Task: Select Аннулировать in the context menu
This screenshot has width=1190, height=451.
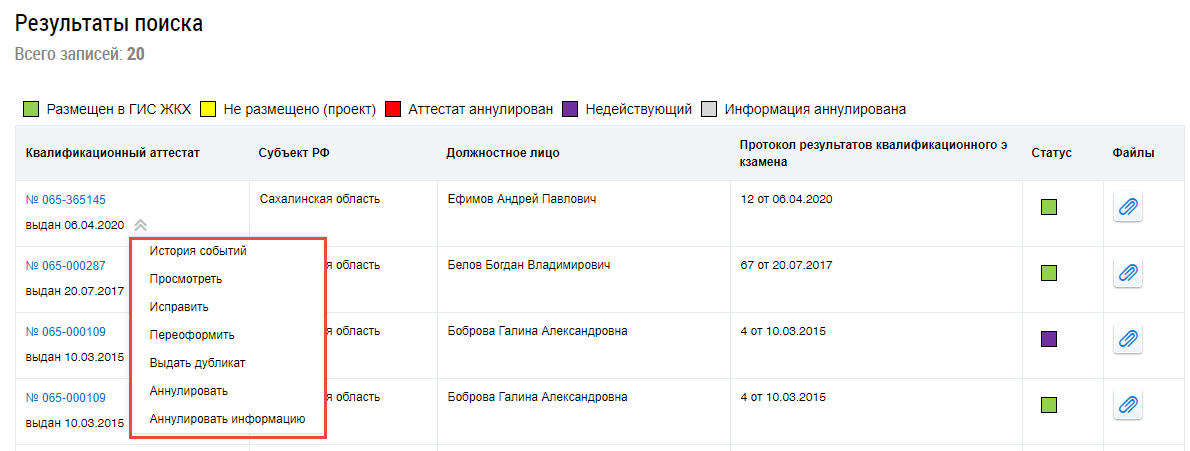Action: tap(189, 391)
